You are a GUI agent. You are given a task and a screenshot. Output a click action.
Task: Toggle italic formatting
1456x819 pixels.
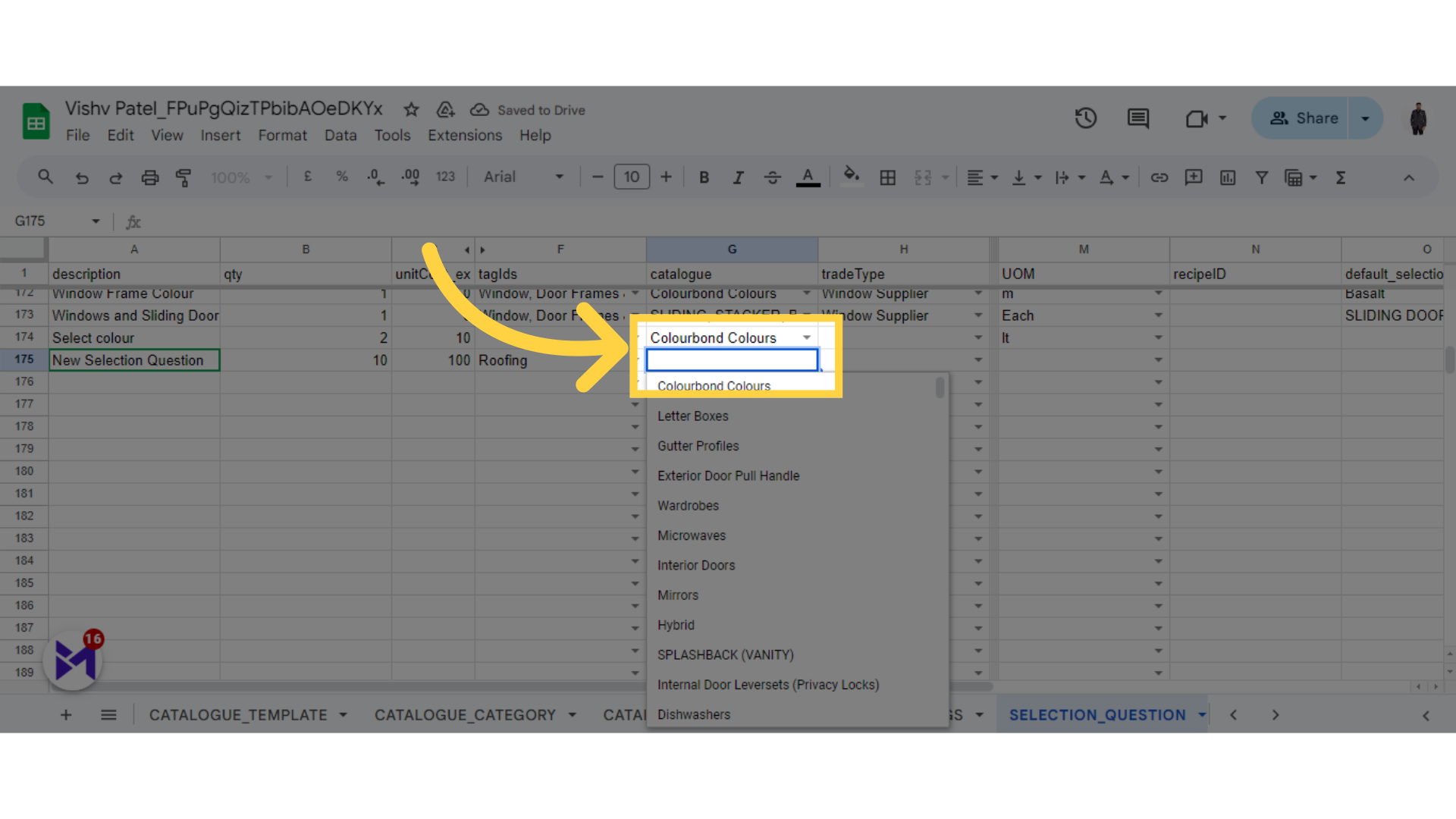coord(738,177)
